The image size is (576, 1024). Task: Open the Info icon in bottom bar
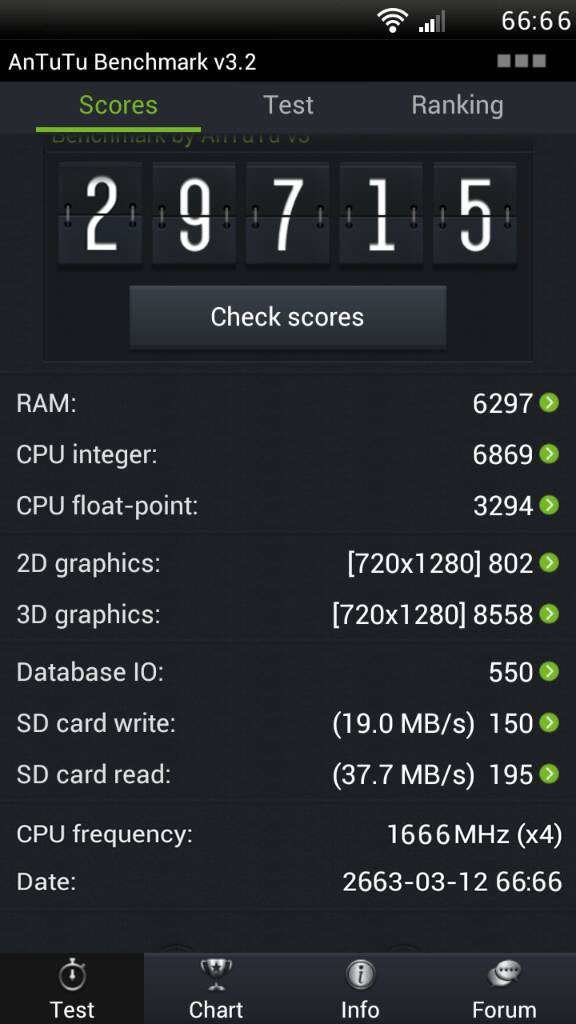point(360,976)
